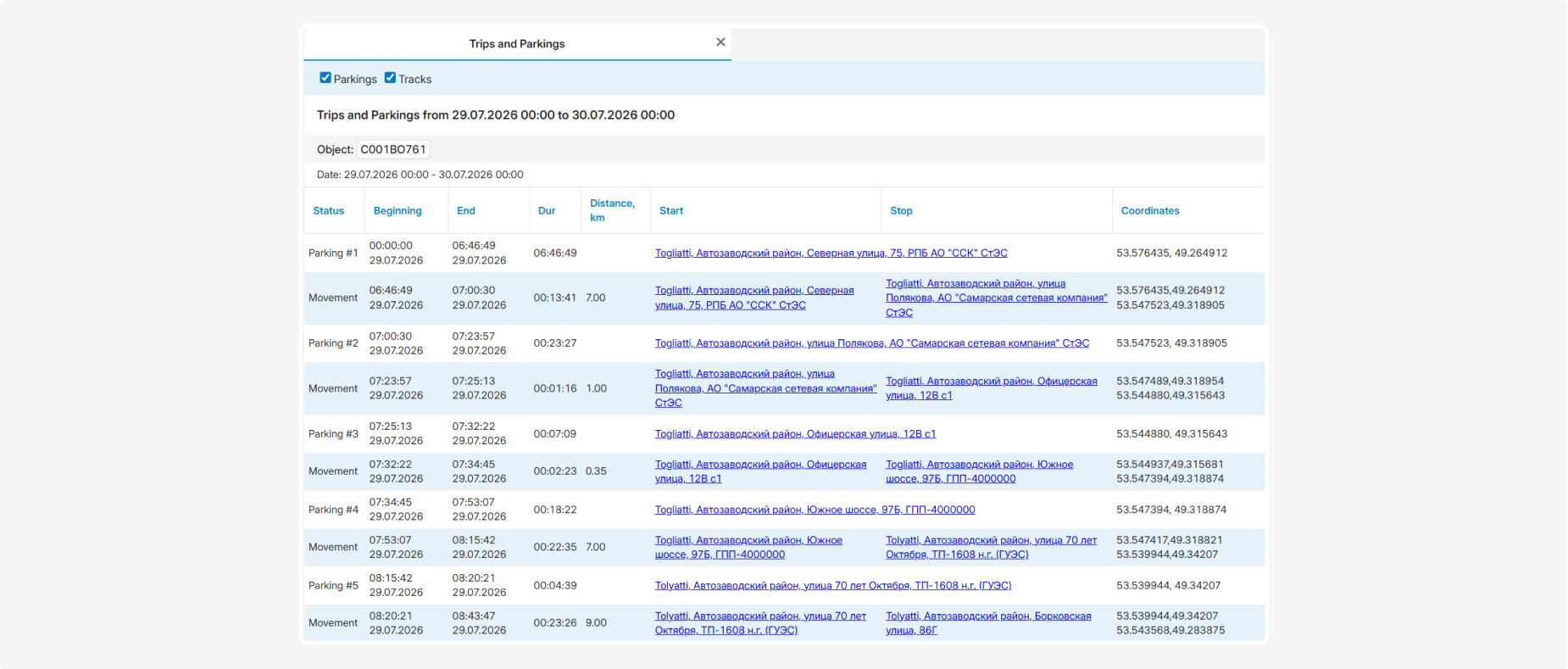Click duration 00:04:39 of Parking #5
Viewport: 1568px width, 669px height.
pyautogui.click(x=555, y=585)
